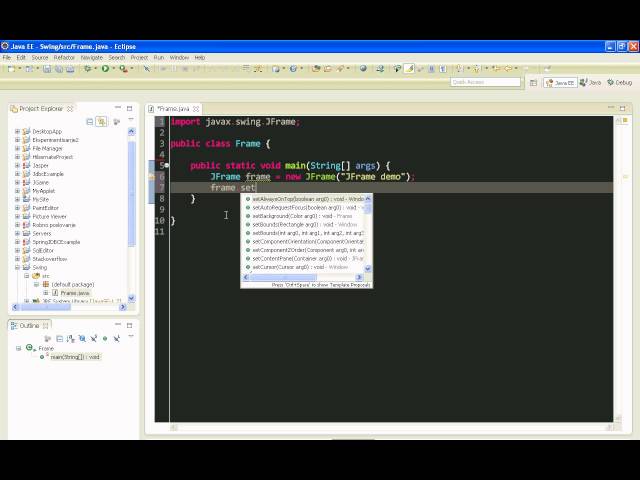This screenshot has height=480, width=640.
Task: Switch to the Java perspective
Action: (590, 83)
